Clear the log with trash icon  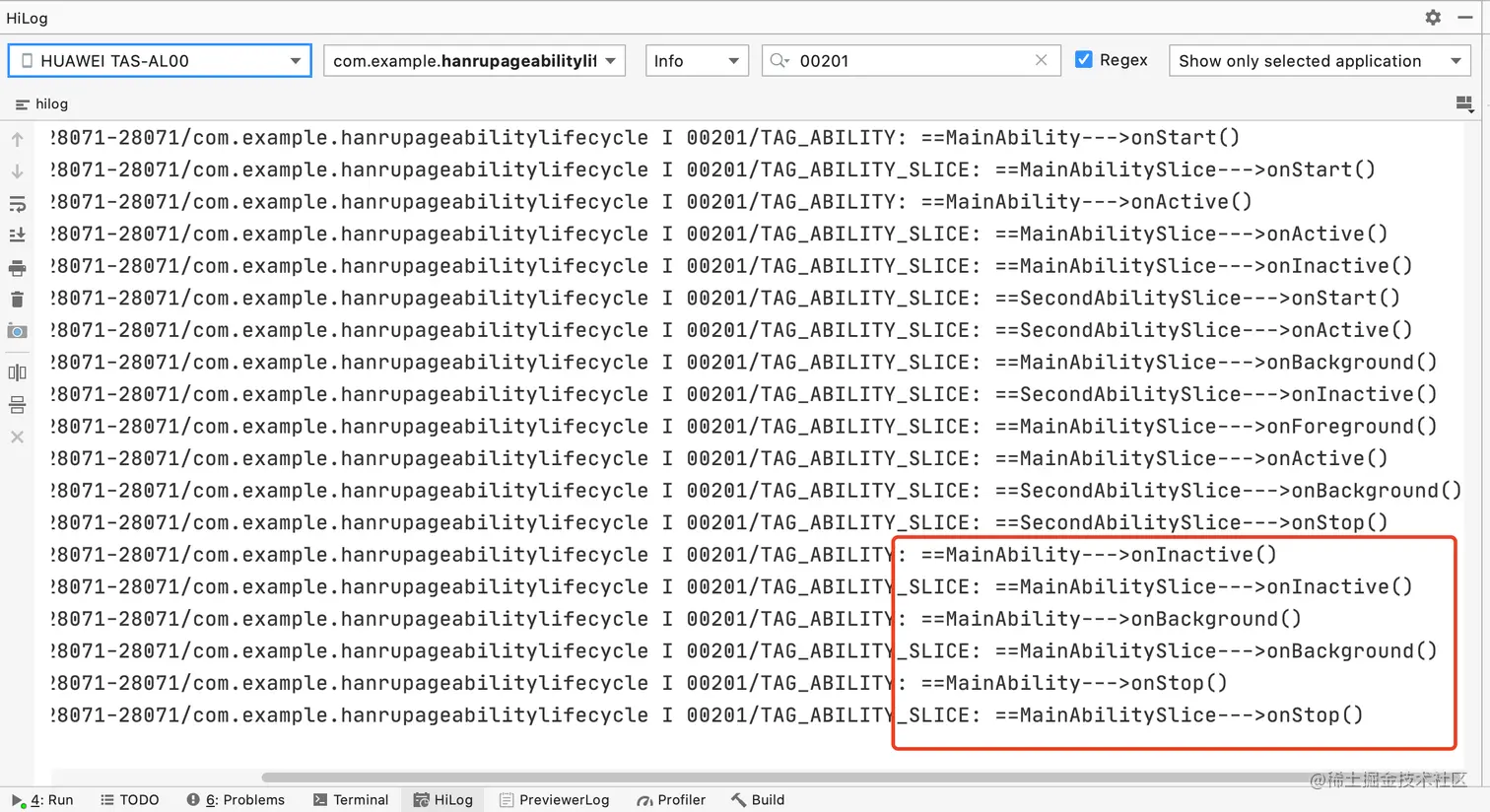coord(18,300)
